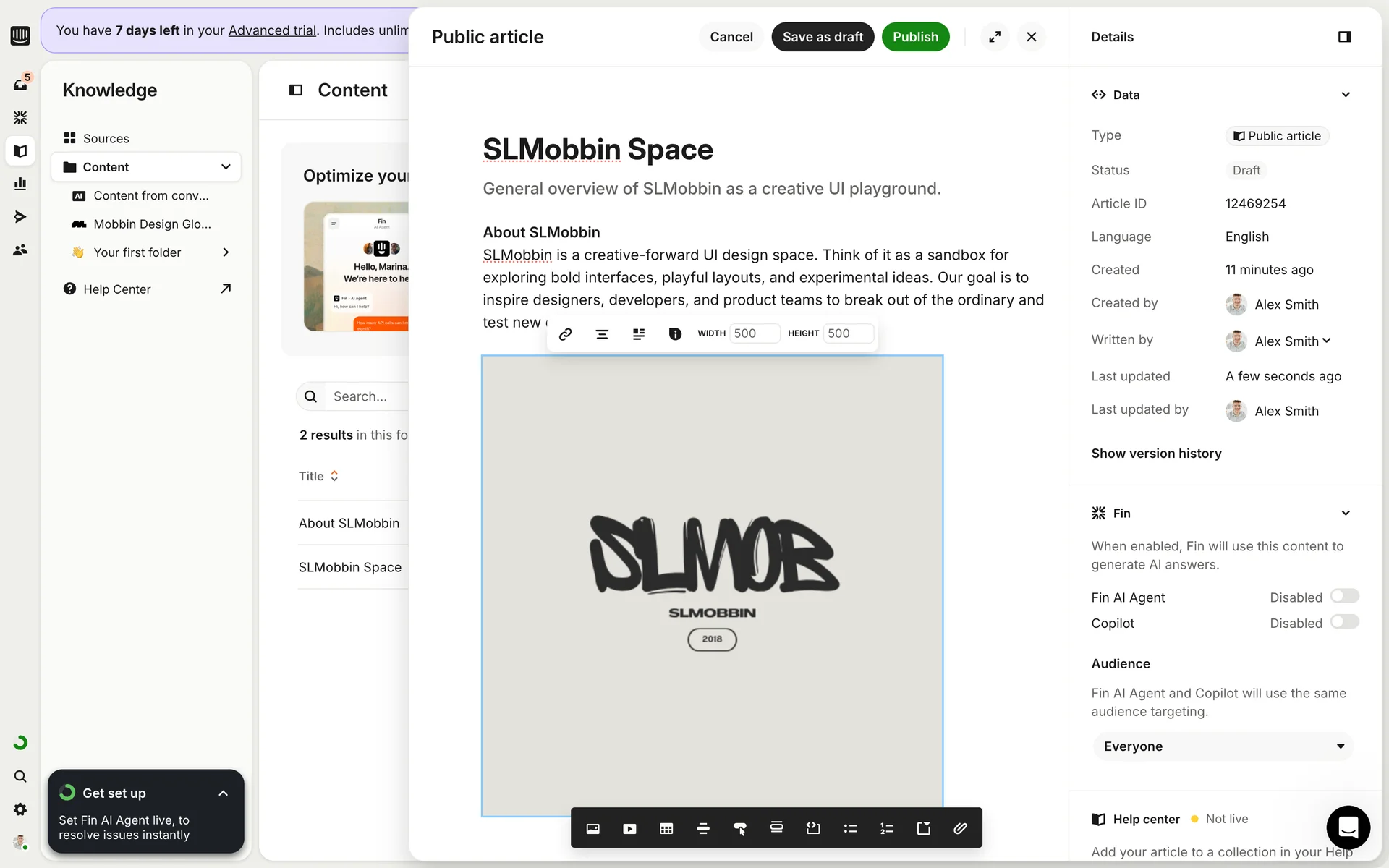This screenshot has height=868, width=1389.
Task: Open the Intercom messenger chat bubble
Action: [1348, 827]
